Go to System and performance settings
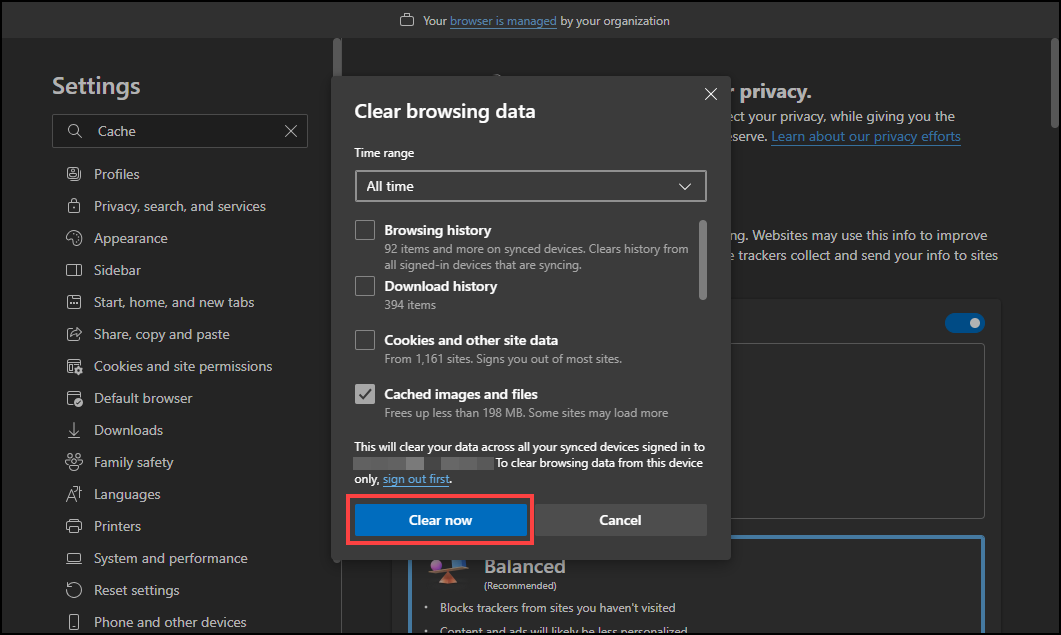The image size is (1061, 635). click(x=170, y=558)
